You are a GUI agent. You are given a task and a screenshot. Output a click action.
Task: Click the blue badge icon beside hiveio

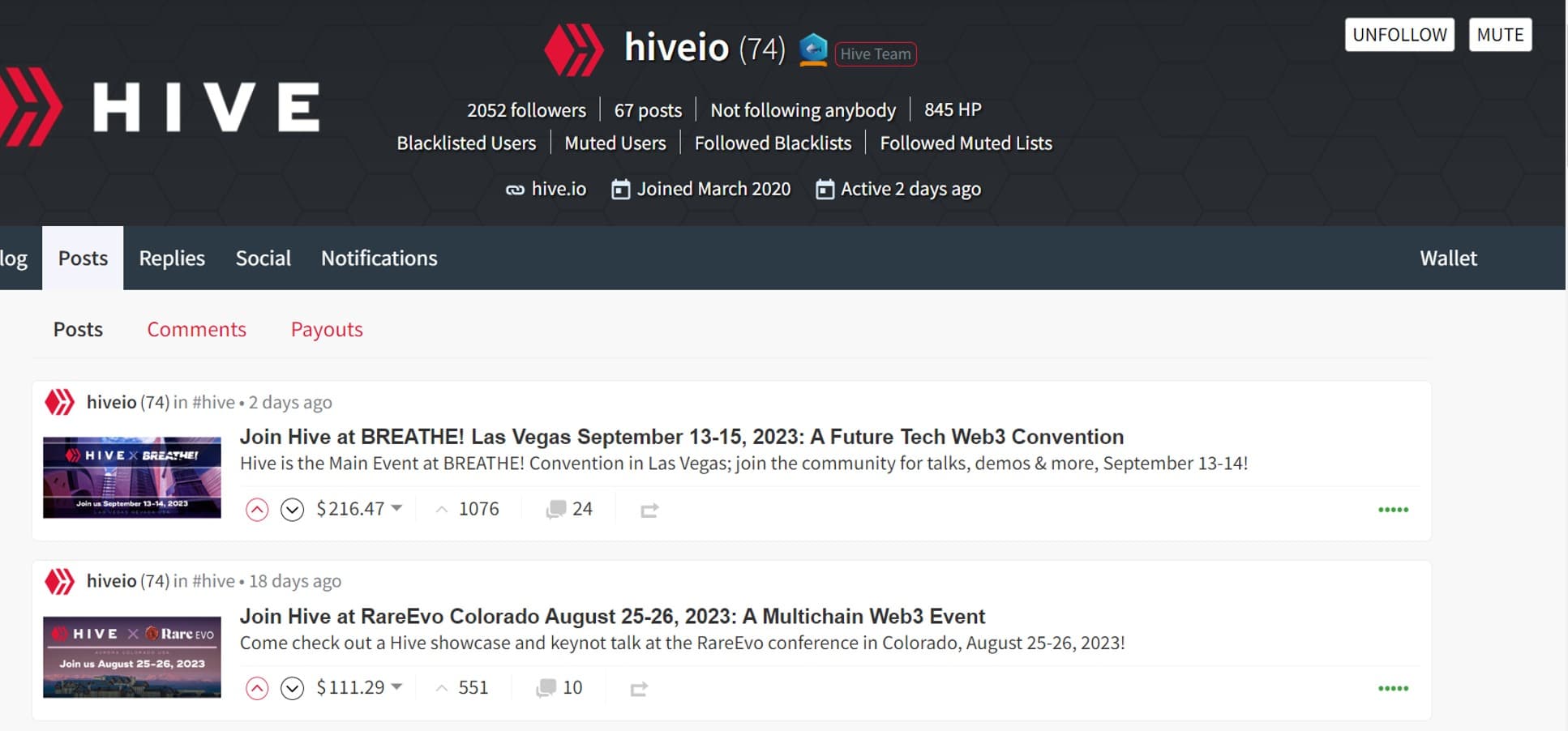(x=813, y=50)
